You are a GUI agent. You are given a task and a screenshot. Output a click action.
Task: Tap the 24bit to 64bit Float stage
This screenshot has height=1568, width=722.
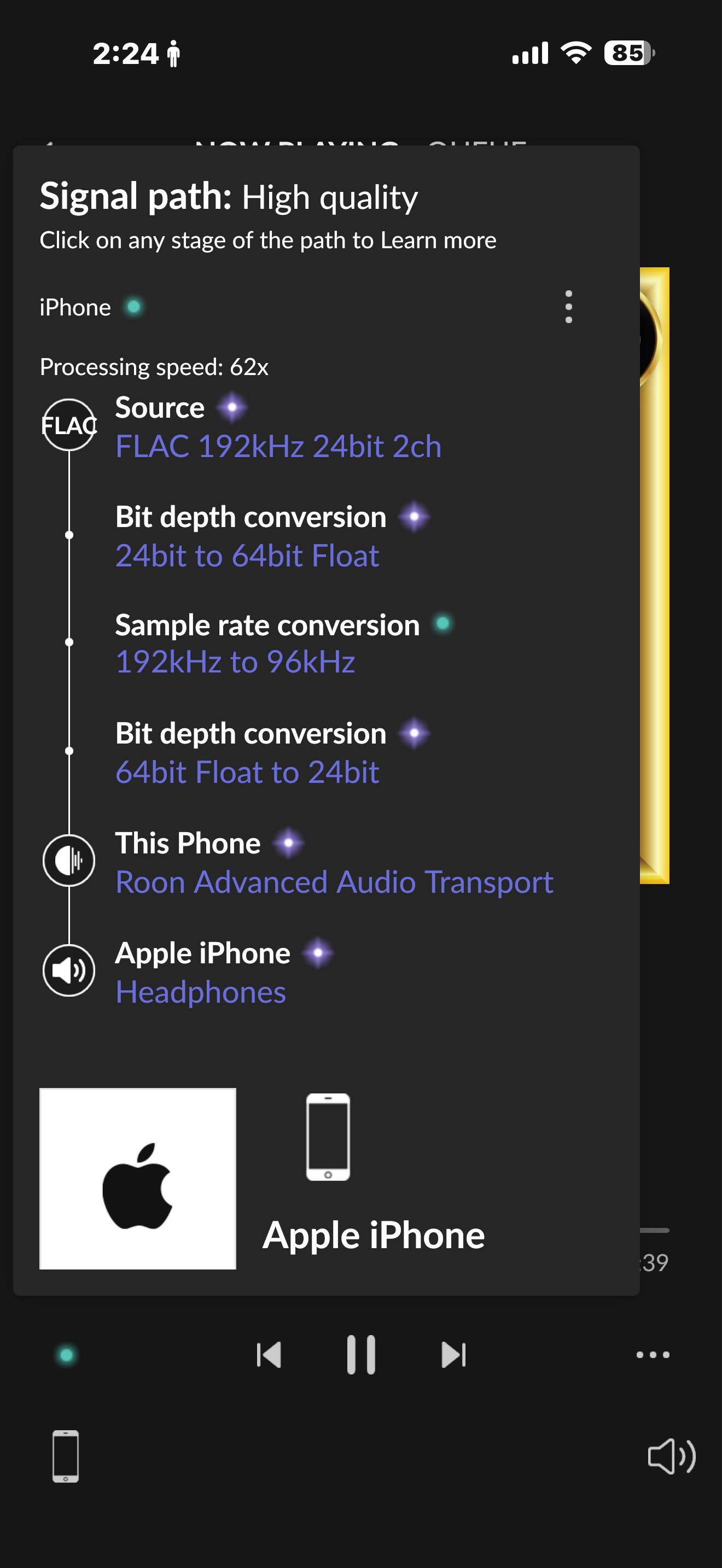click(x=247, y=555)
